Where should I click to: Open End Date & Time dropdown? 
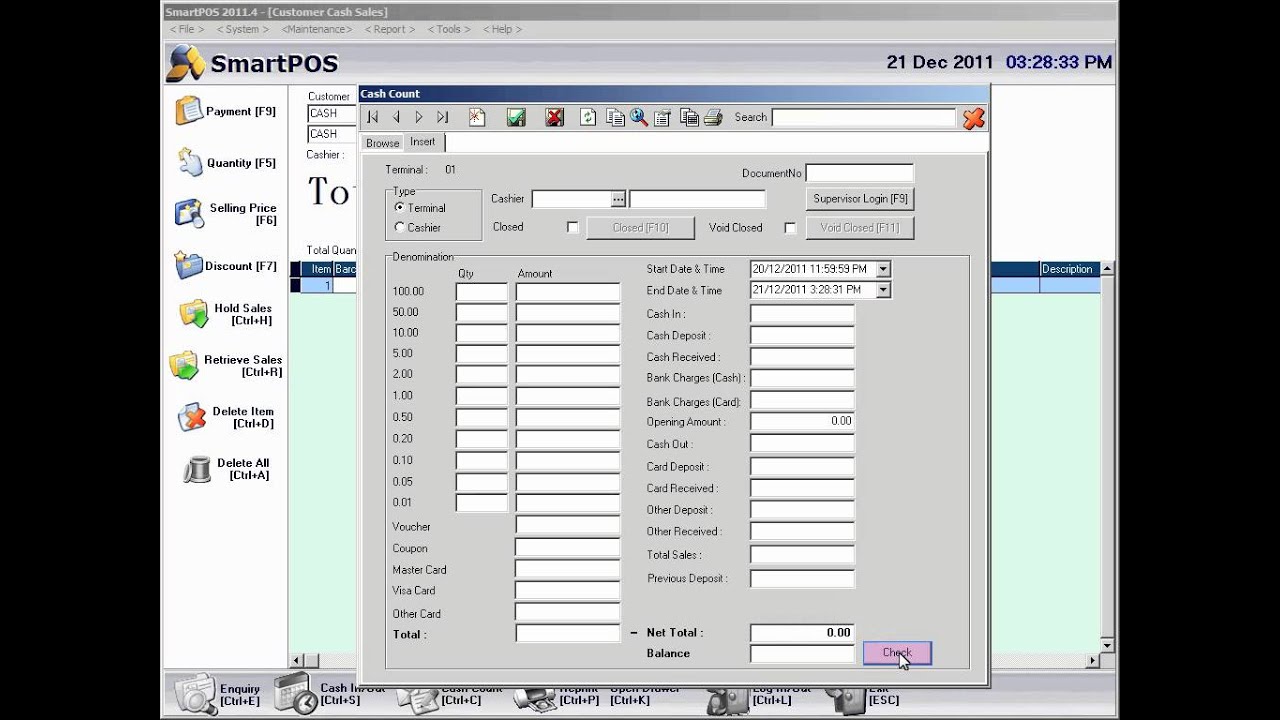(x=883, y=290)
